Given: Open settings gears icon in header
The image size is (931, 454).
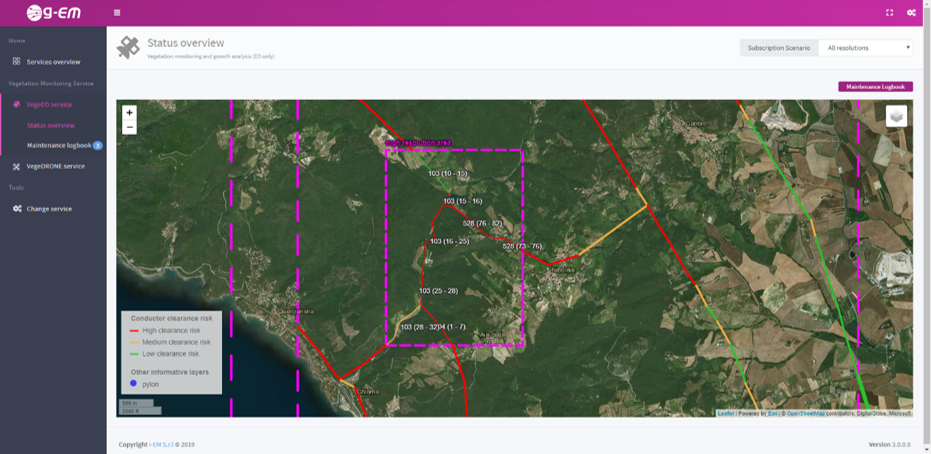Looking at the screenshot, I should [911, 13].
